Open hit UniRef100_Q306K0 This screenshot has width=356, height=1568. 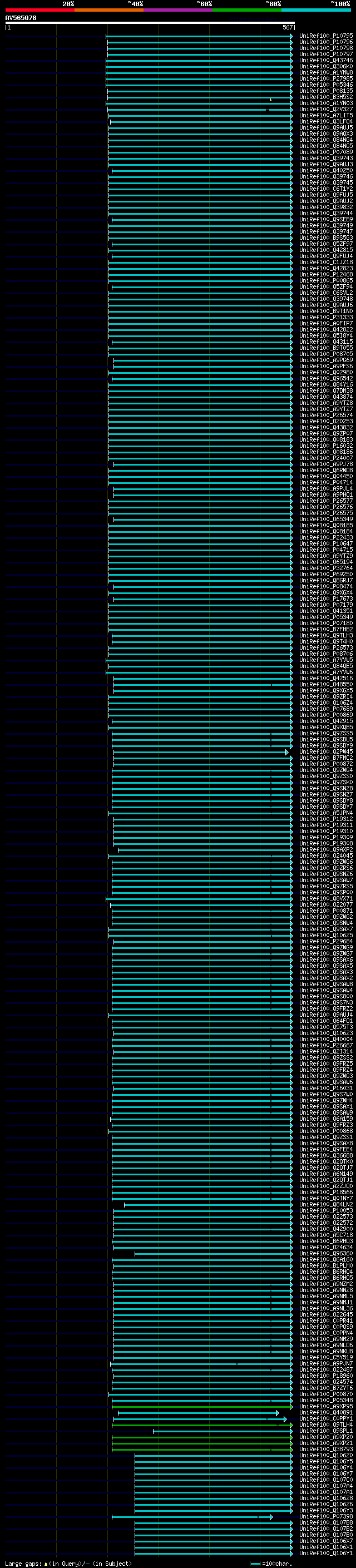325,66
